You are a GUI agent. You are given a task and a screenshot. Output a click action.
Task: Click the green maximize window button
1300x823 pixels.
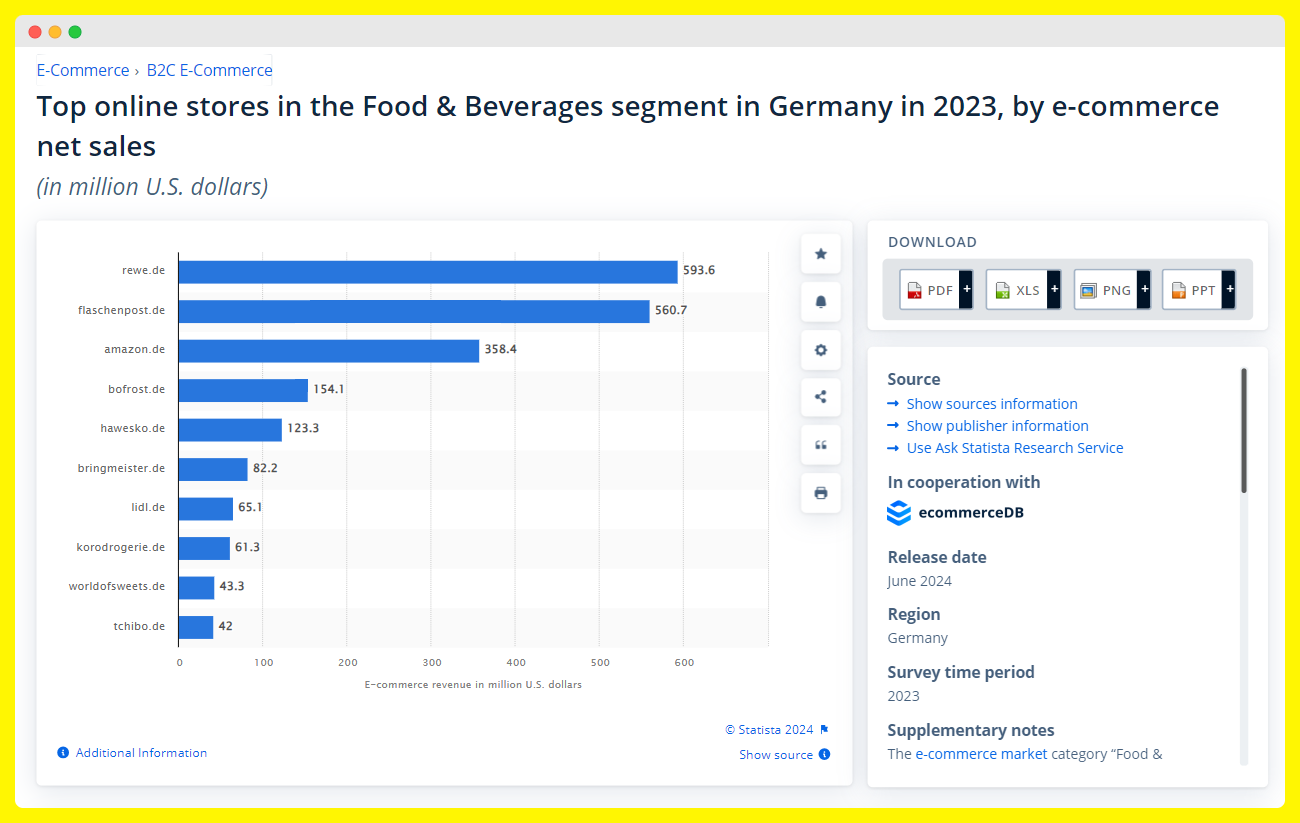pos(75,32)
